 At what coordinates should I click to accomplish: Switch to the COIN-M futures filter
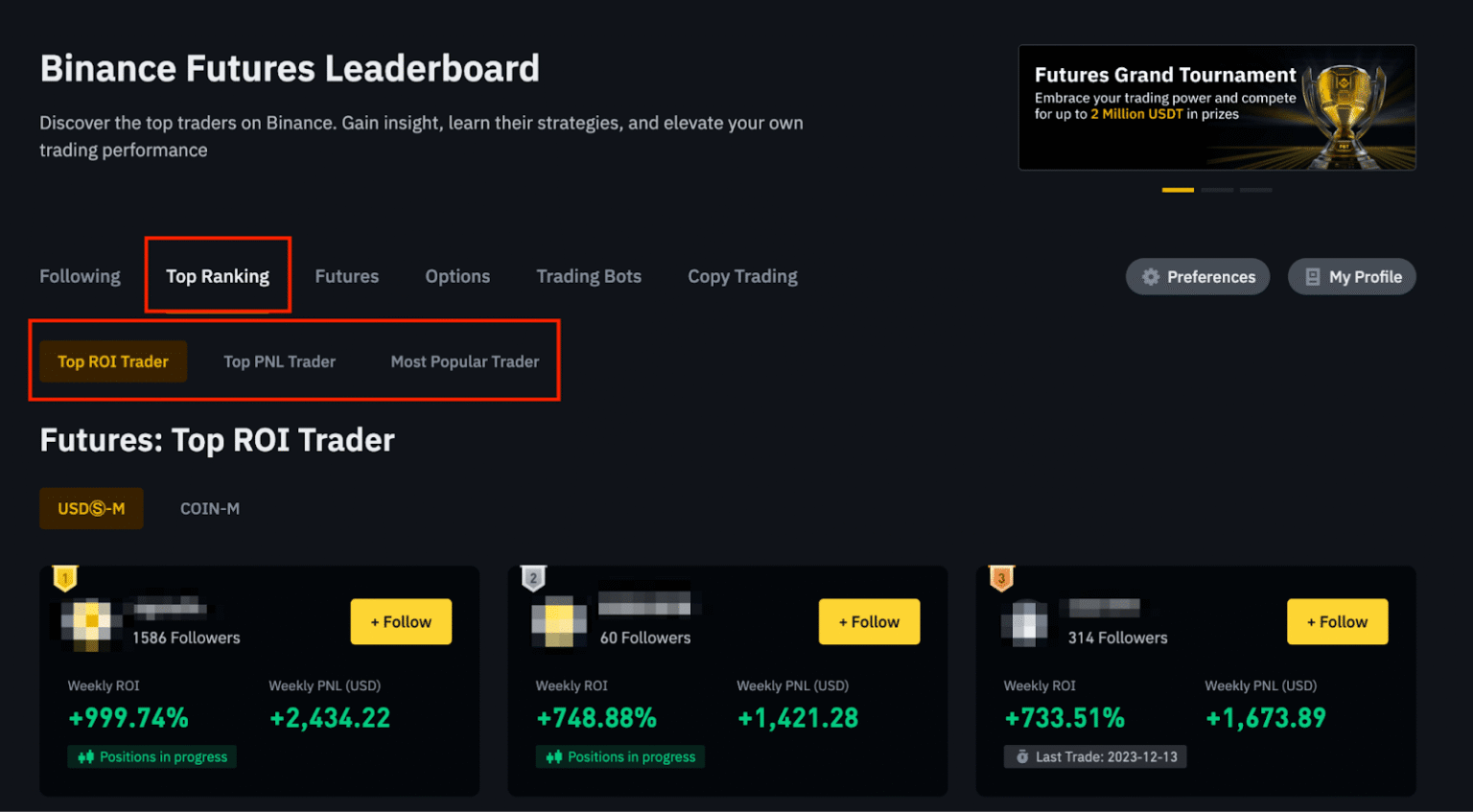point(210,509)
